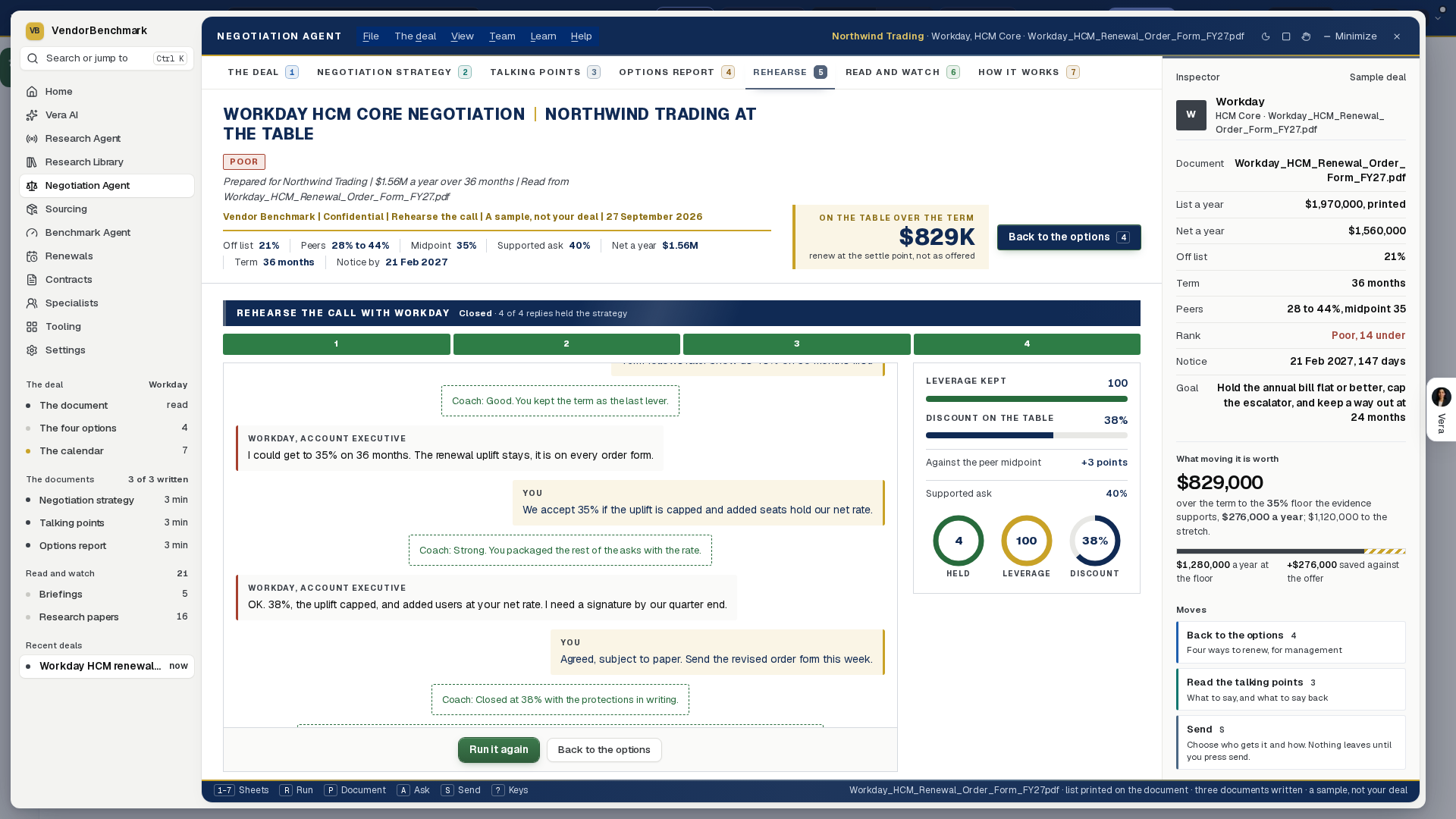
Task: Switch to the Talking Points tab
Action: tap(545, 72)
